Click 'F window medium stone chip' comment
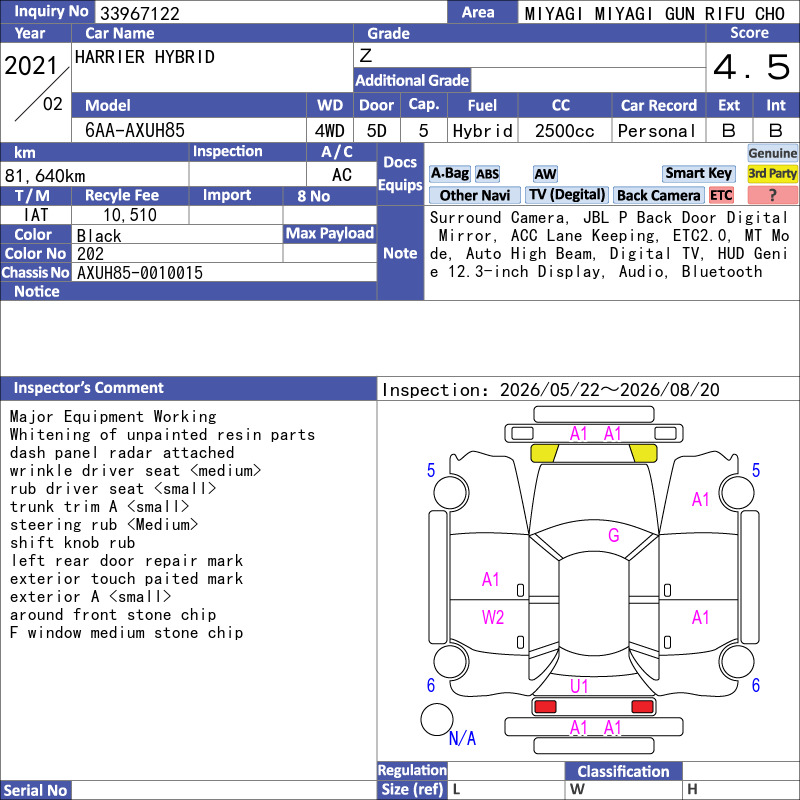Screen dimensions: 800x800 pos(127,633)
